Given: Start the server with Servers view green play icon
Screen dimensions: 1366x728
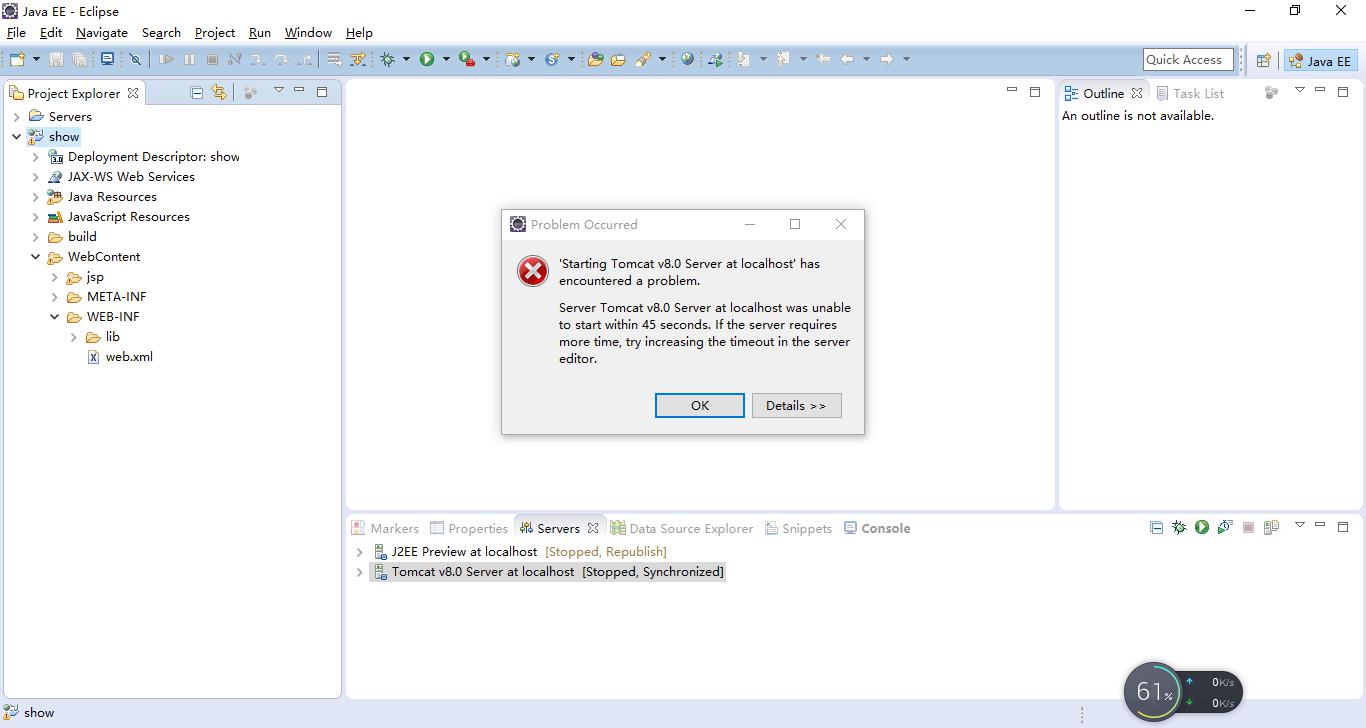Looking at the screenshot, I should 1202,527.
